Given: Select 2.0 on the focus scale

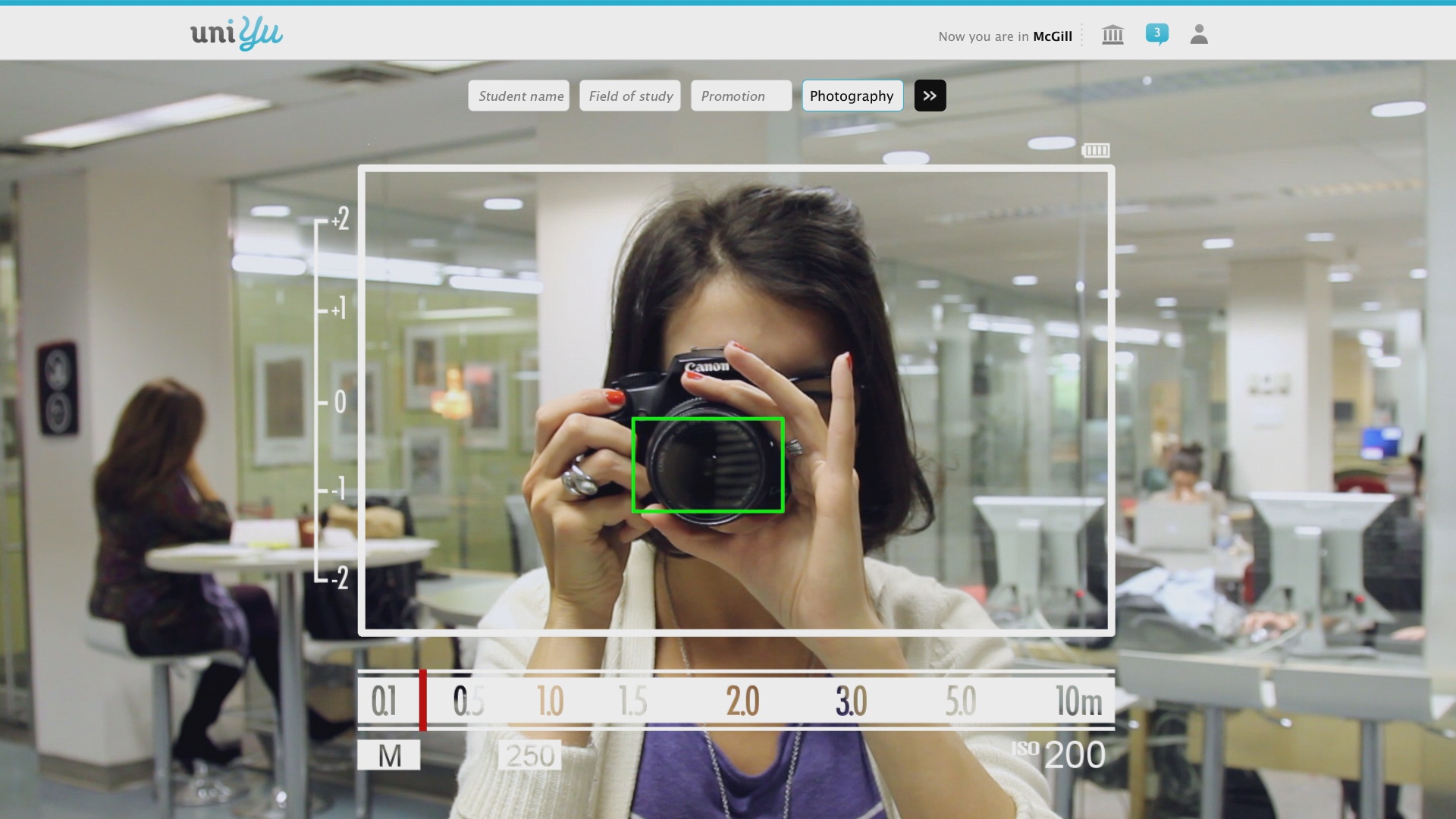Looking at the screenshot, I should pyautogui.click(x=742, y=701).
